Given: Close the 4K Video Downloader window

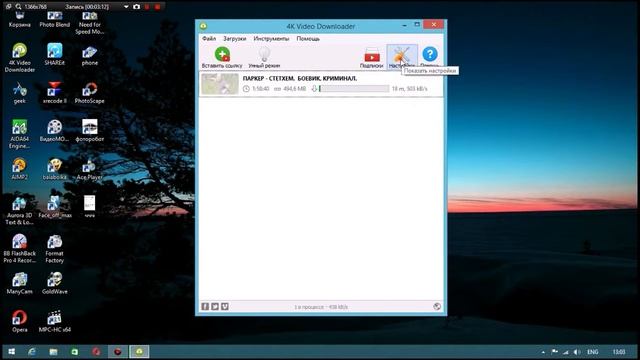Looking at the screenshot, I should (x=433, y=25).
